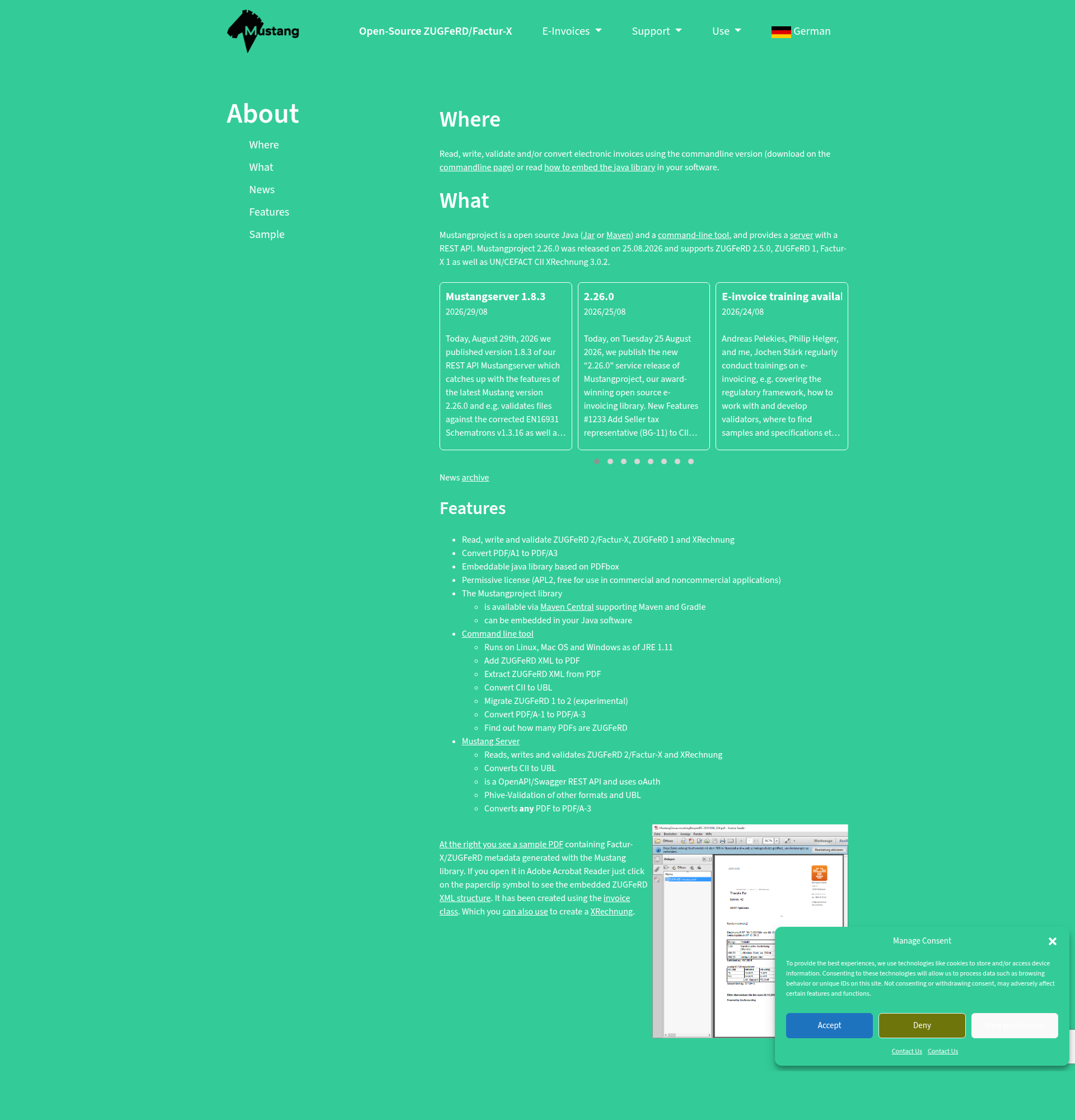Follow the command-line tool link in the What paragraph
The height and width of the screenshot is (1120, 1075).
693,235
